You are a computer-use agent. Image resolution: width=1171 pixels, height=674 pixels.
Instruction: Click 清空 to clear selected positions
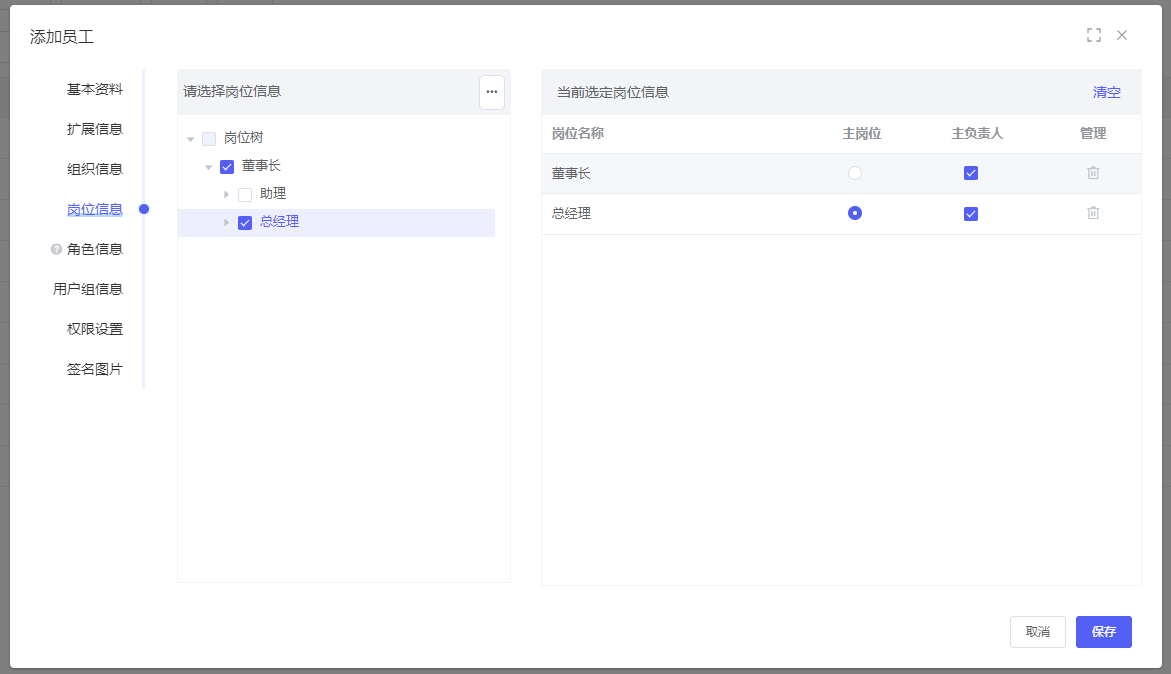[1106, 92]
